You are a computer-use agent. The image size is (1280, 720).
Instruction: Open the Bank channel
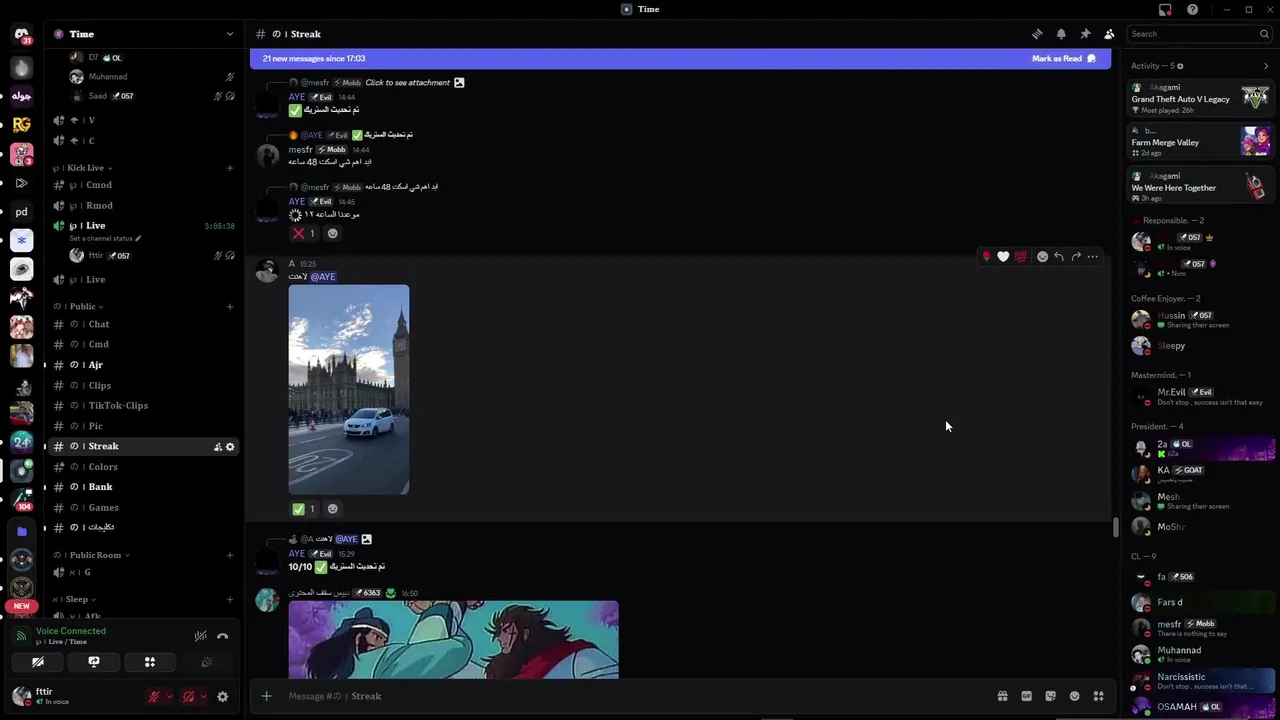click(144, 487)
